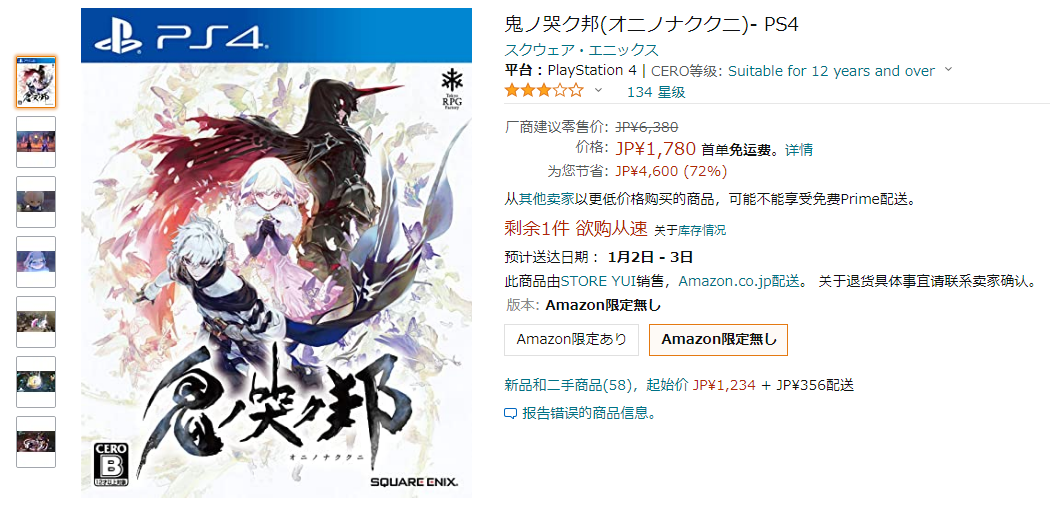Show the third screenshot thumbnail
Image resolution: width=1050 pixels, height=505 pixels.
pyautogui.click(x=36, y=202)
